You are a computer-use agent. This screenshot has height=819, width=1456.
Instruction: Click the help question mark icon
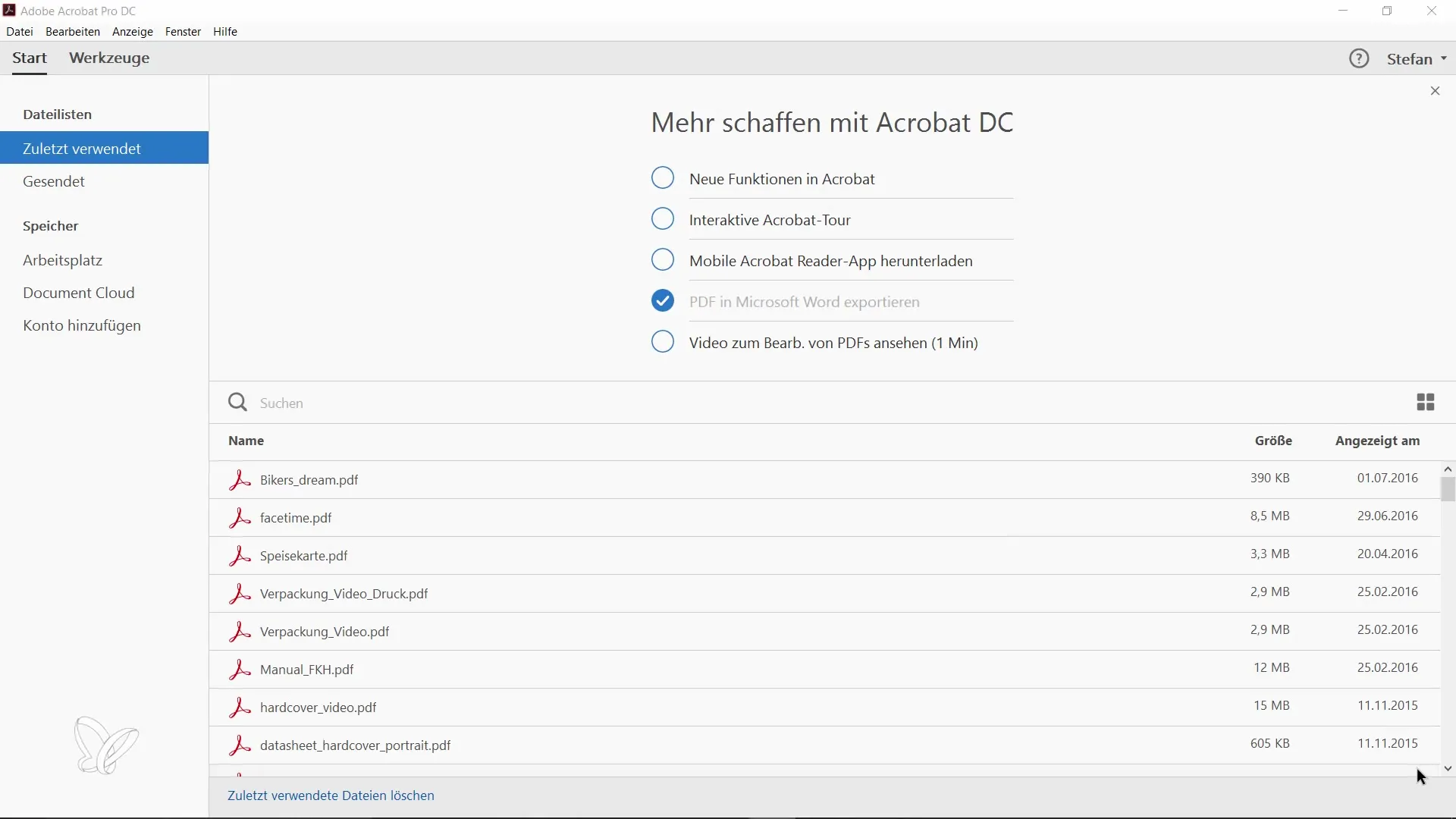pos(1359,58)
